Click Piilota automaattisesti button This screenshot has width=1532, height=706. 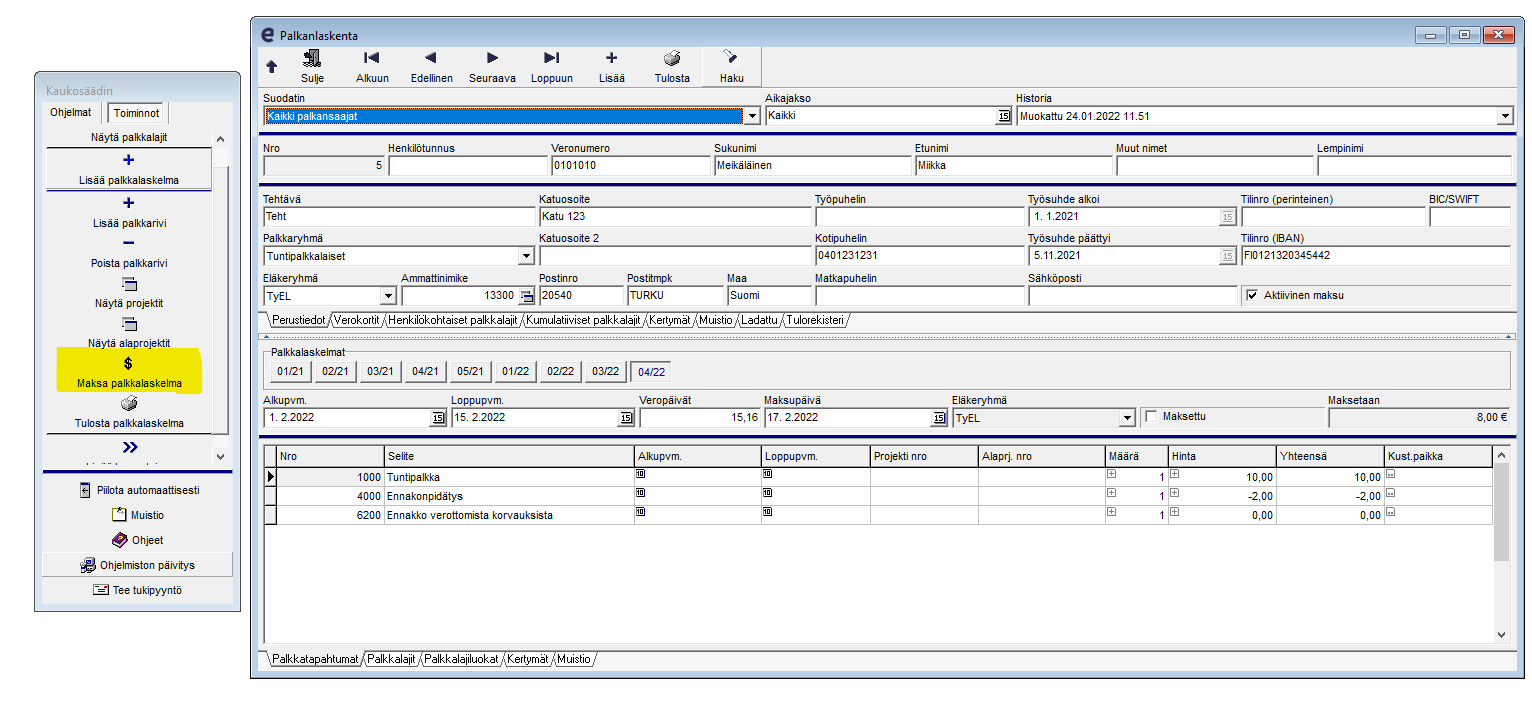(x=137, y=491)
